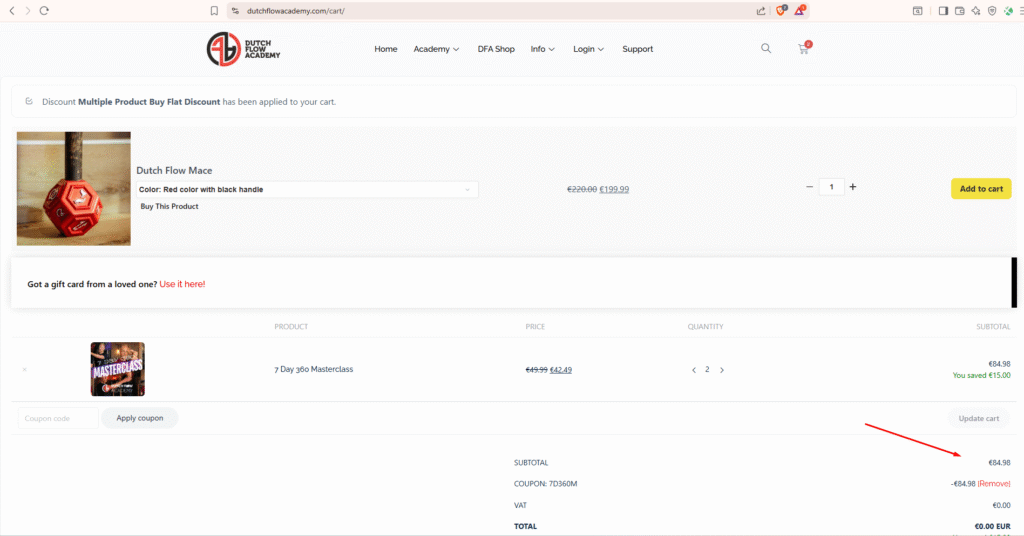This screenshot has width=1024, height=536.
Task: Click the Buy This Product link
Action: click(x=169, y=206)
